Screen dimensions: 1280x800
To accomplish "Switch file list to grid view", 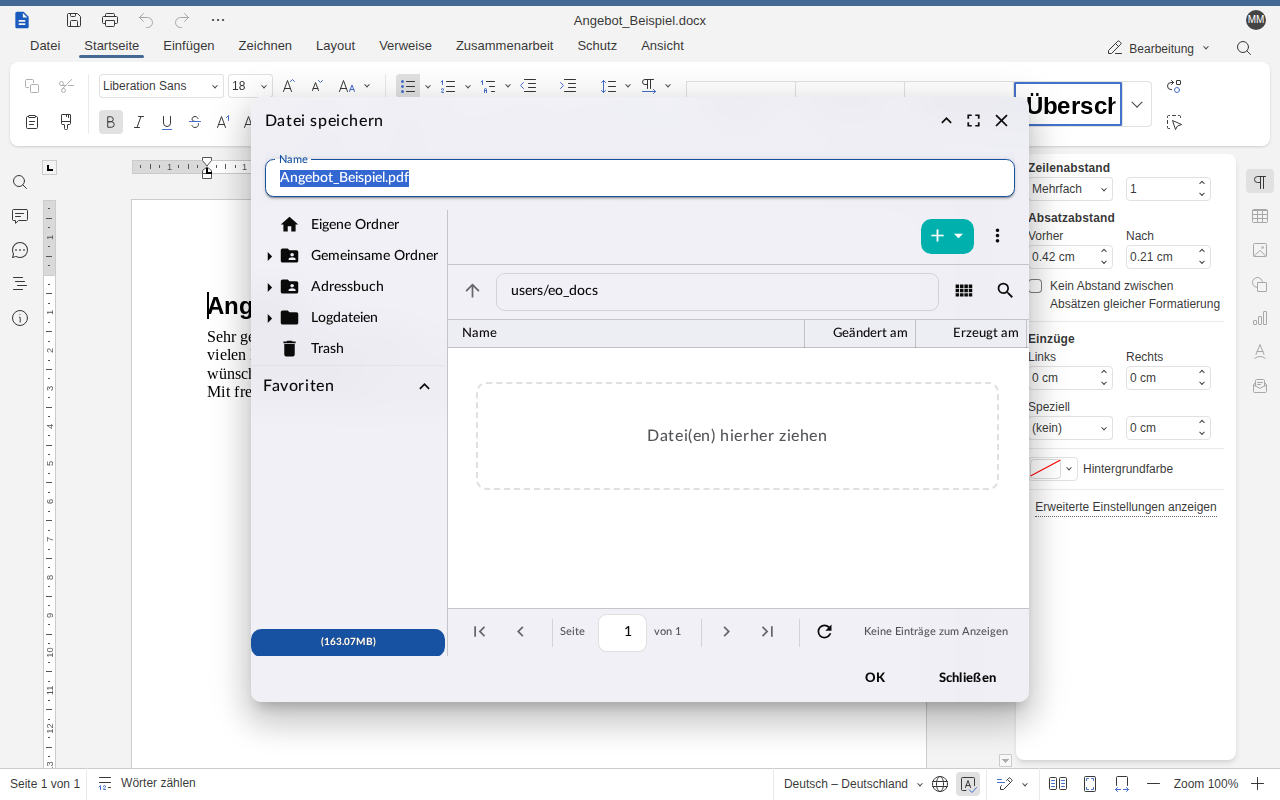I will point(964,291).
